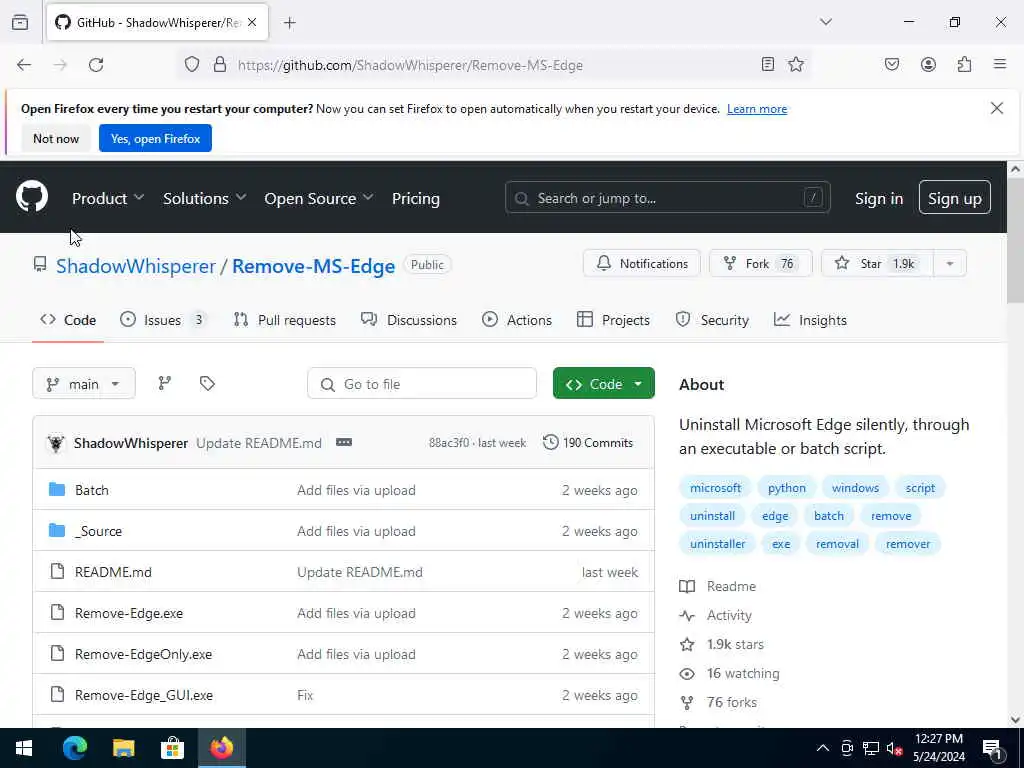Viewport: 1024px width, 768px height.
Task: Open the README.md file
Action: pyautogui.click(x=113, y=572)
